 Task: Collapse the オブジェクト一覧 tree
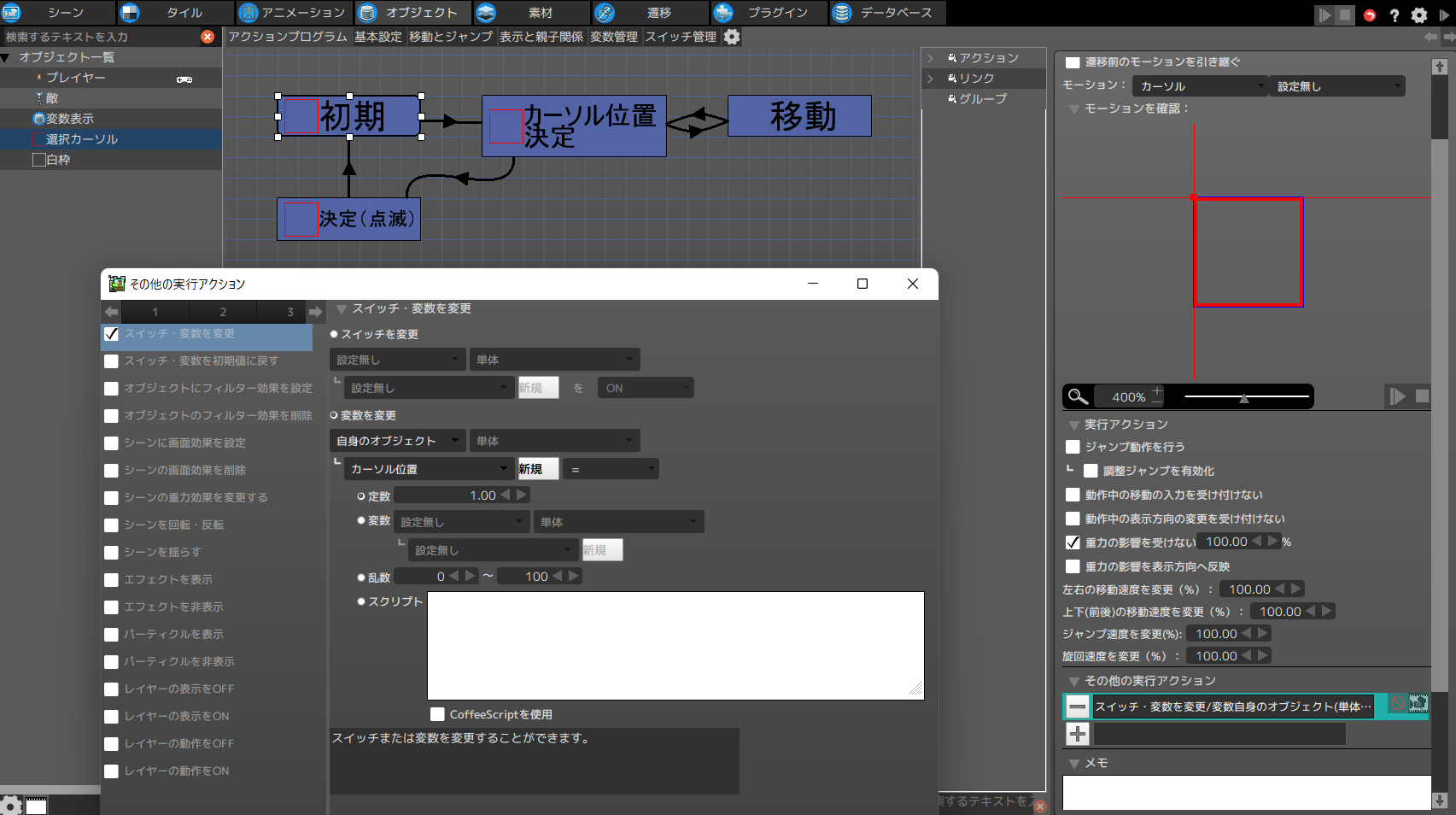click(x=7, y=57)
